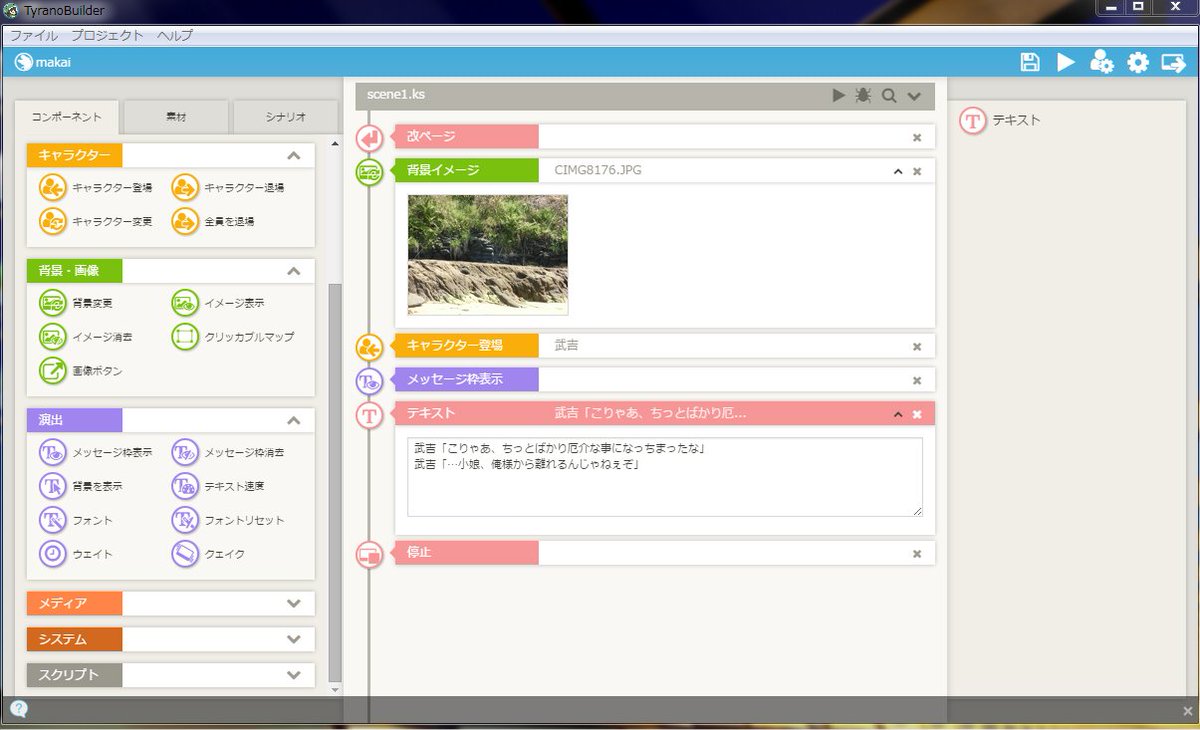Preview game with top play icon
Image resolution: width=1200 pixels, height=730 pixels.
click(x=1066, y=62)
